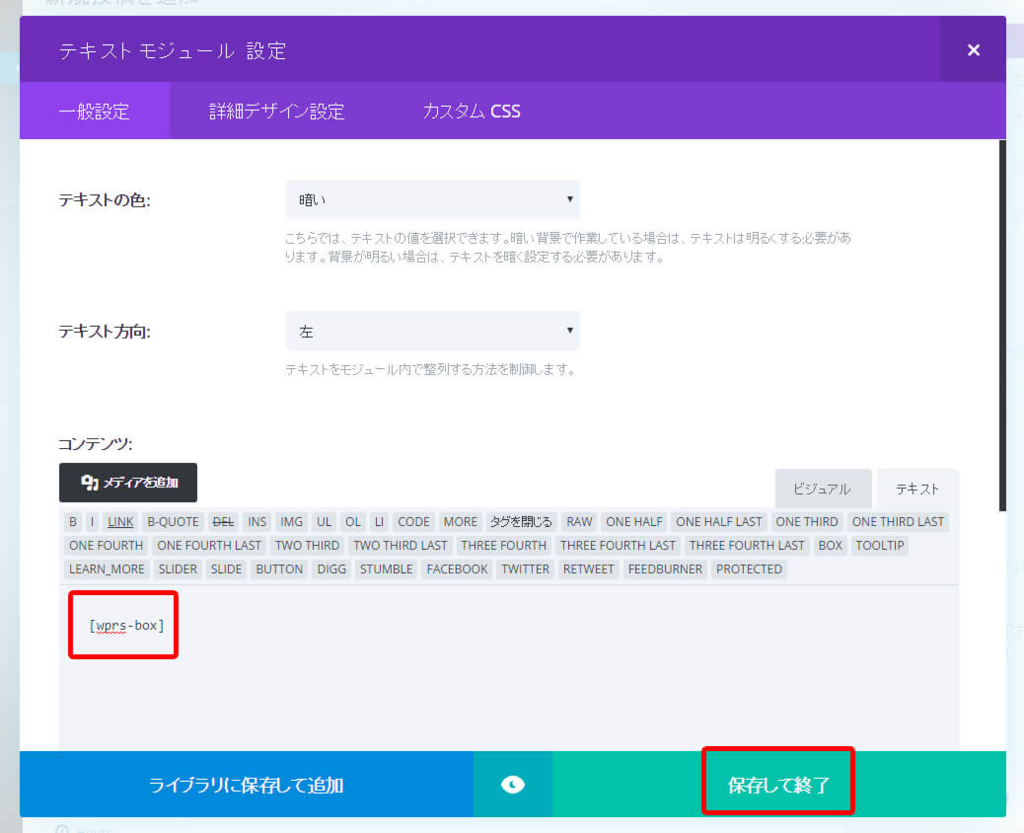
Task: Insert the ONE HALF LAST shortcode
Action: point(719,522)
